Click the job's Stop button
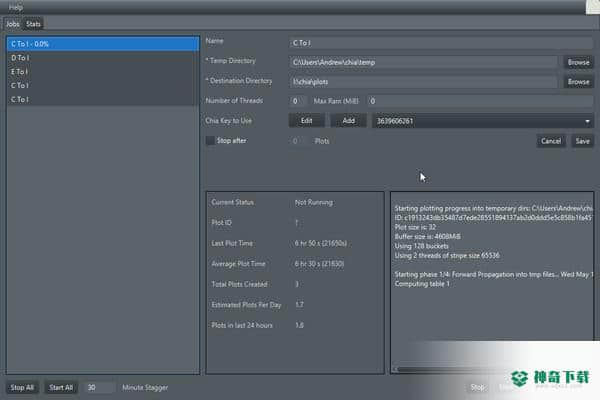The width and height of the screenshot is (600, 400). coord(477,387)
